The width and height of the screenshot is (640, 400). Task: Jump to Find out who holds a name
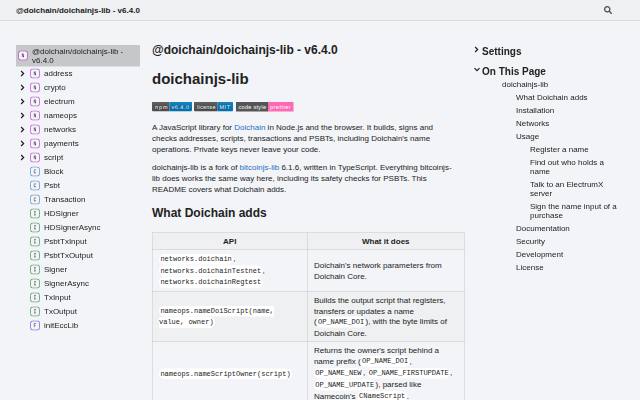tap(567, 167)
